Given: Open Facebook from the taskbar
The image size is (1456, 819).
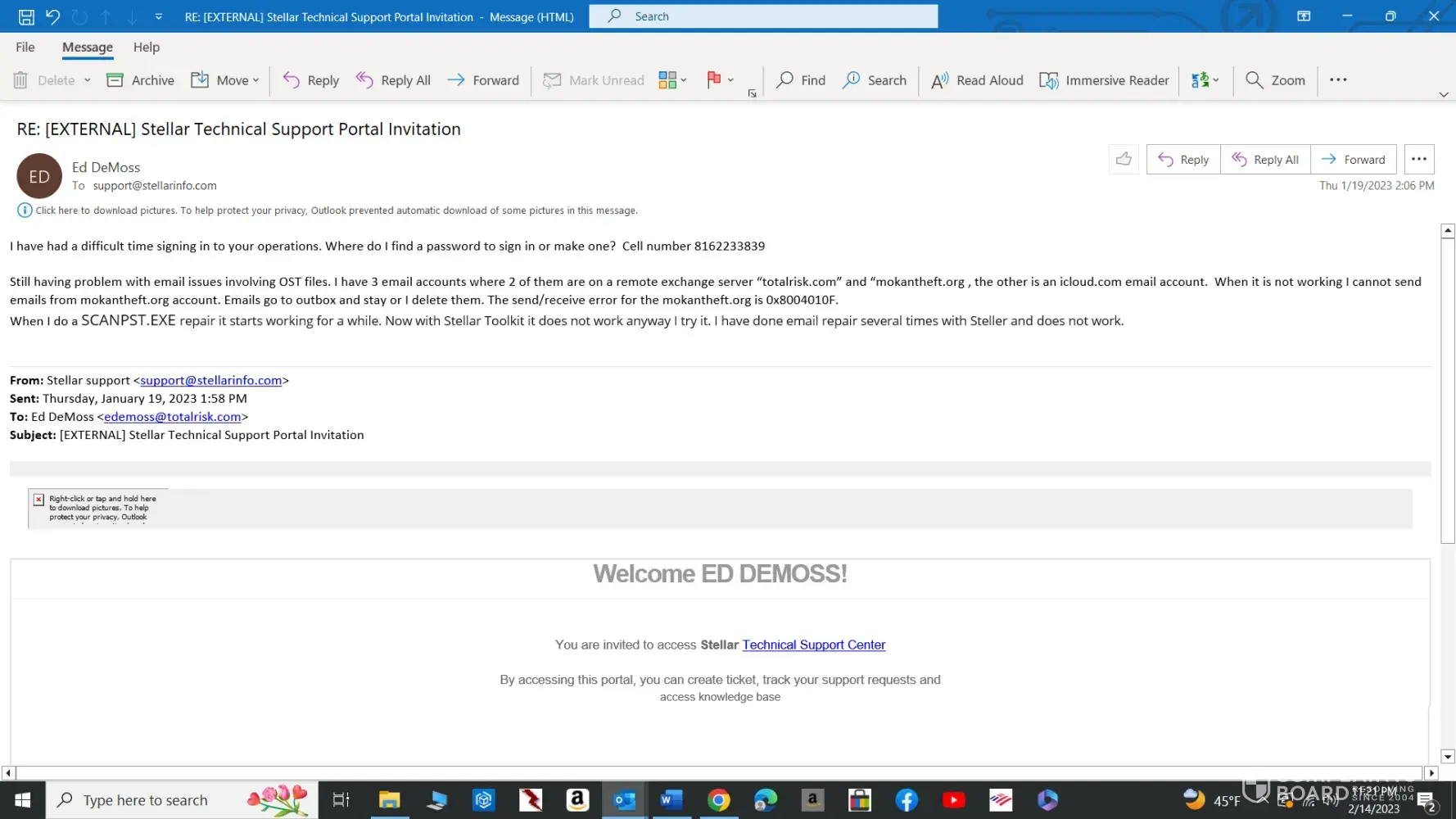Looking at the screenshot, I should [x=907, y=800].
